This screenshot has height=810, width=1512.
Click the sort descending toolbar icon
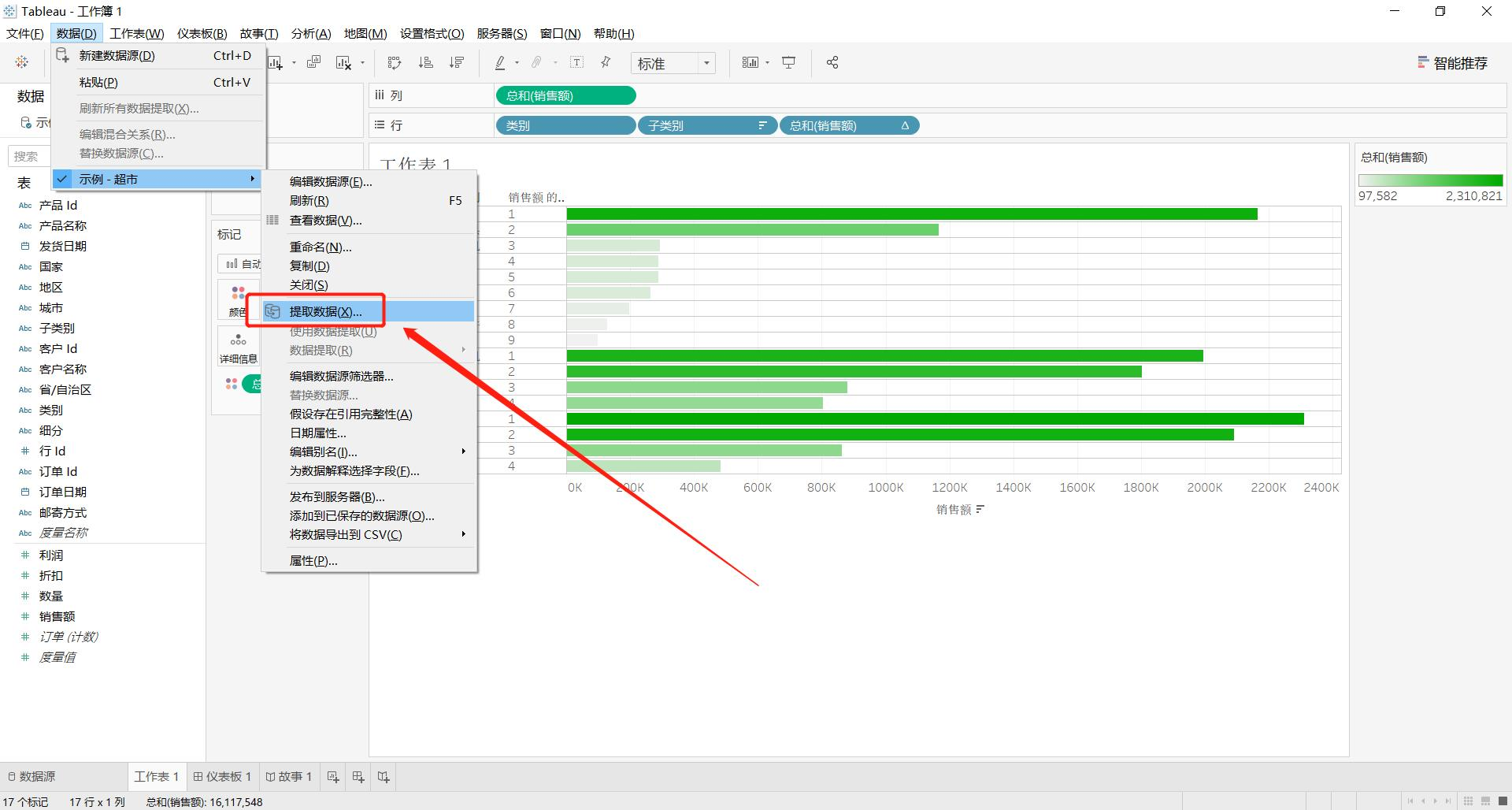(x=457, y=62)
